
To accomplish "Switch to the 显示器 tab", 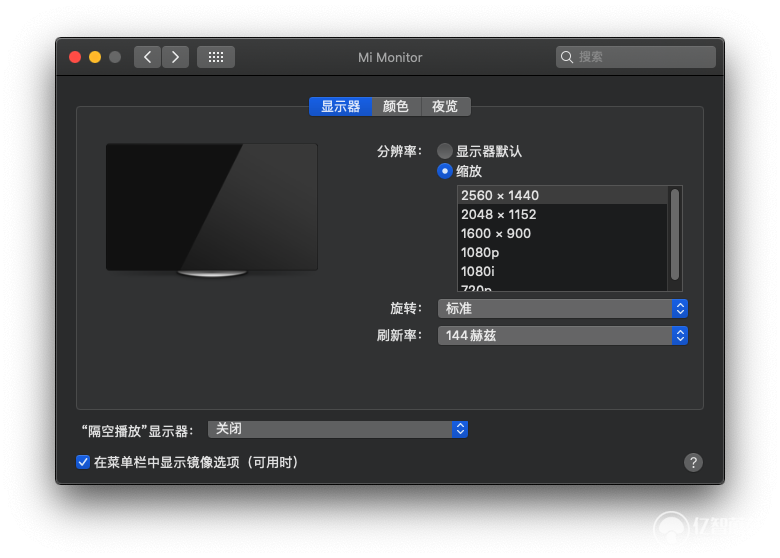I will point(341,106).
